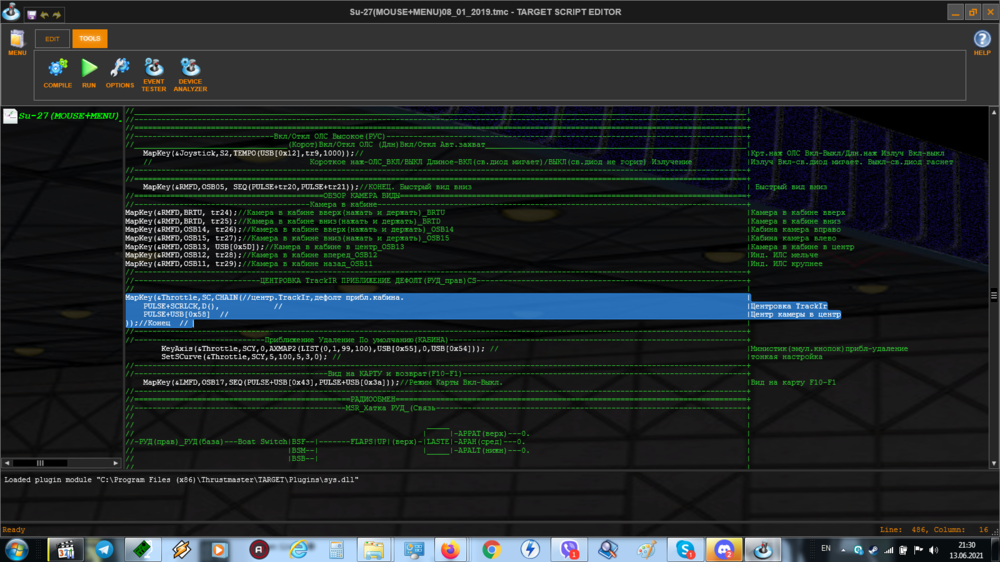This screenshot has width=1000, height=562.
Task: Click the MapKey(&RMFD,OSB14 line
Action: pos(290,229)
